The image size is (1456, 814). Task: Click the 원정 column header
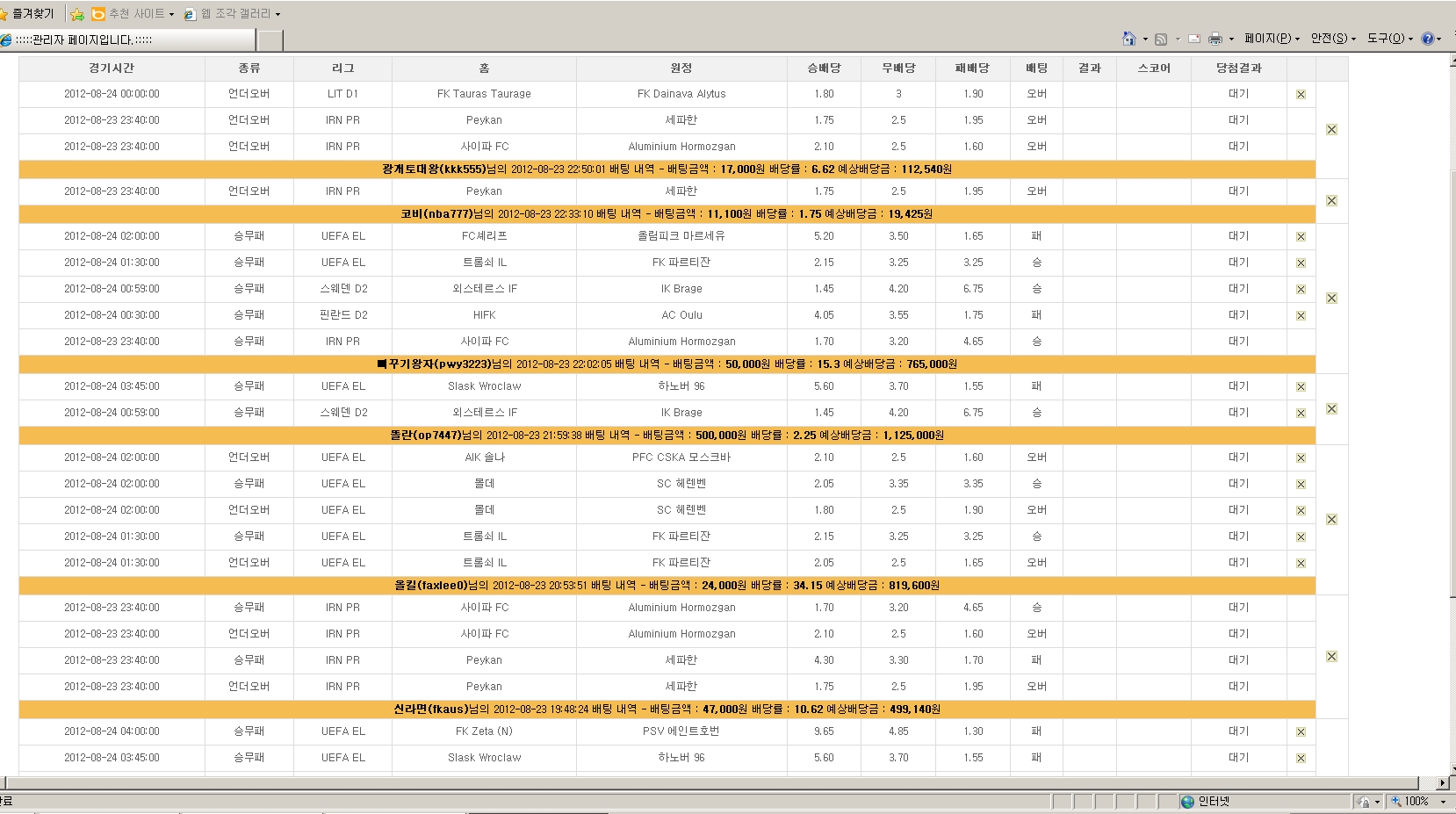tap(681, 68)
